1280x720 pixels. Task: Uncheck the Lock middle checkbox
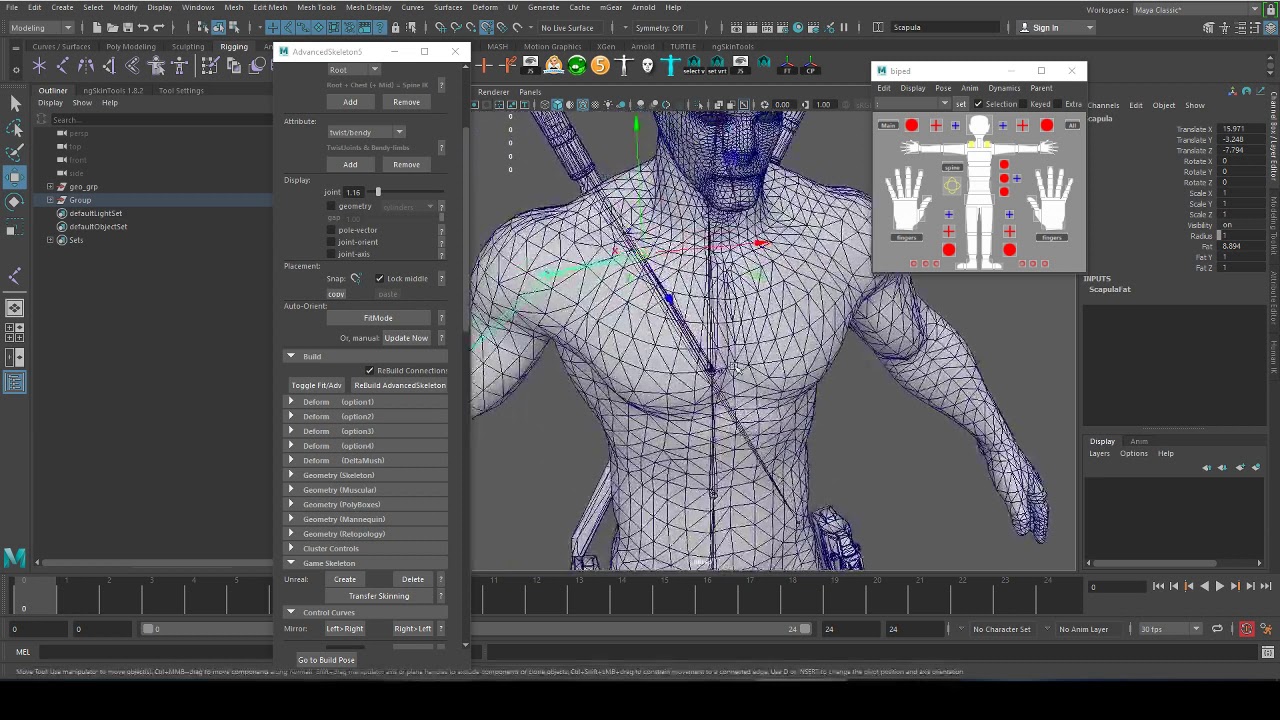pyautogui.click(x=379, y=278)
